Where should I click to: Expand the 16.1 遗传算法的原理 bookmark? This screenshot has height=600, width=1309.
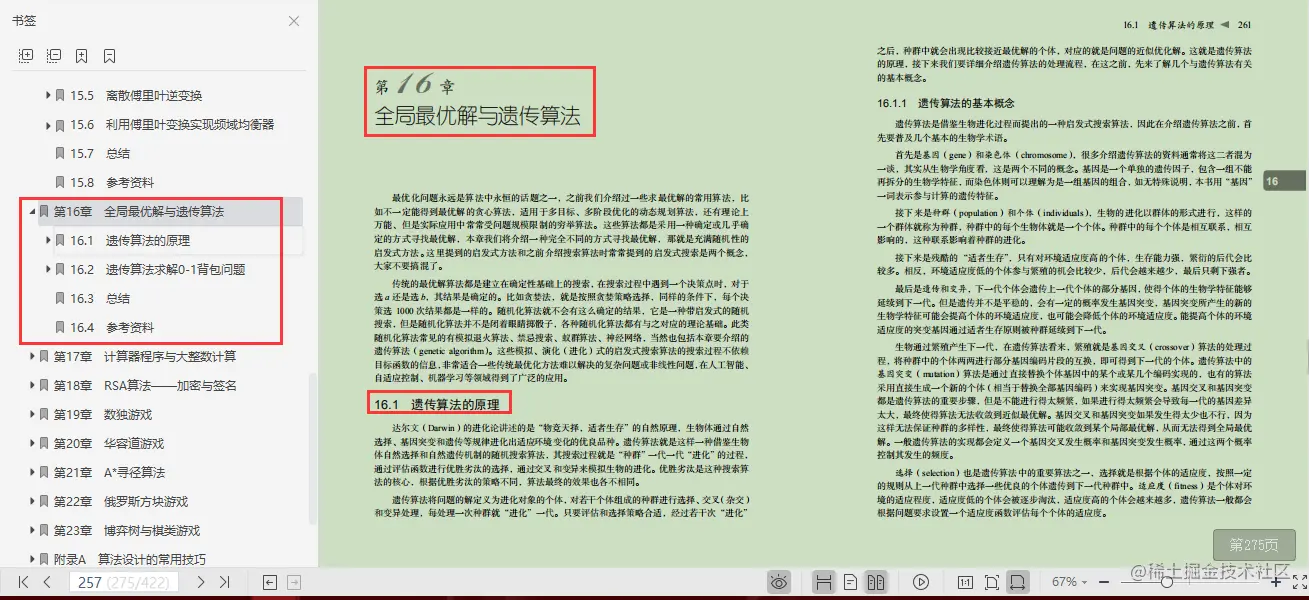coord(48,240)
